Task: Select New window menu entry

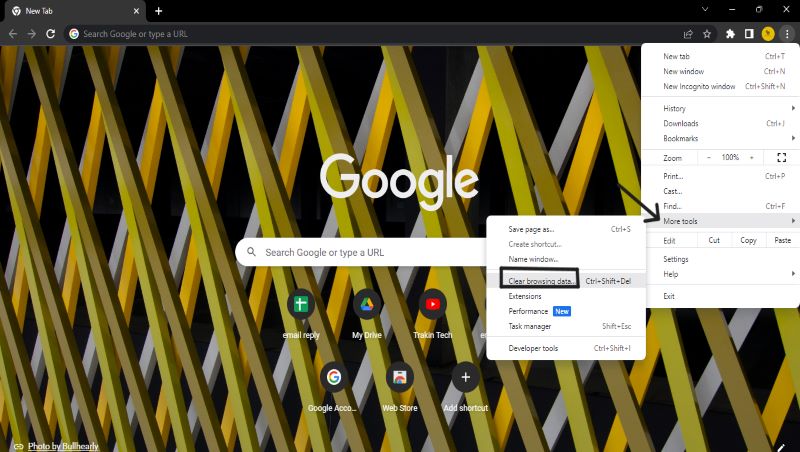Action: [x=720, y=71]
